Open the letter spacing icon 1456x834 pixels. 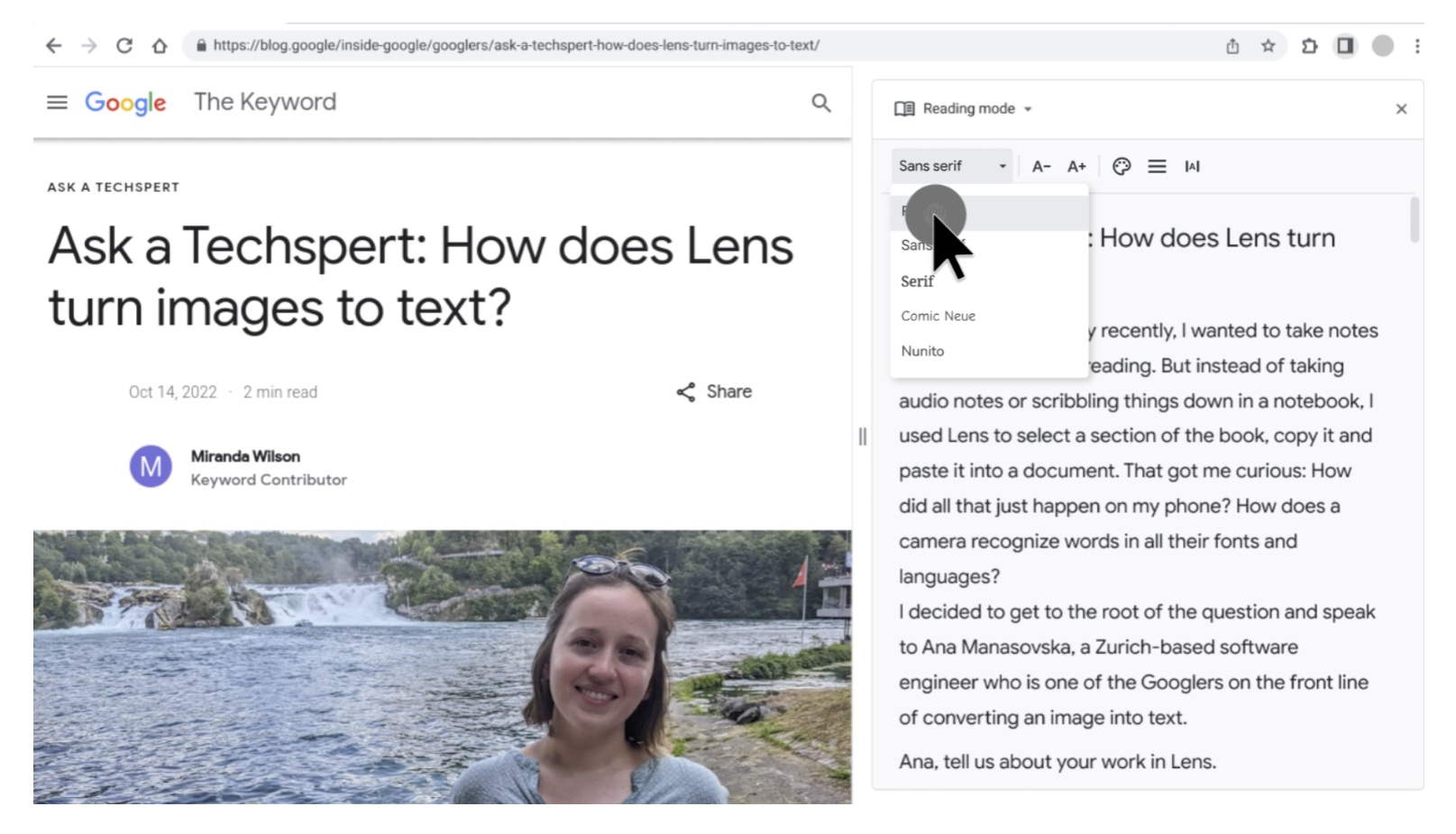click(x=1192, y=166)
